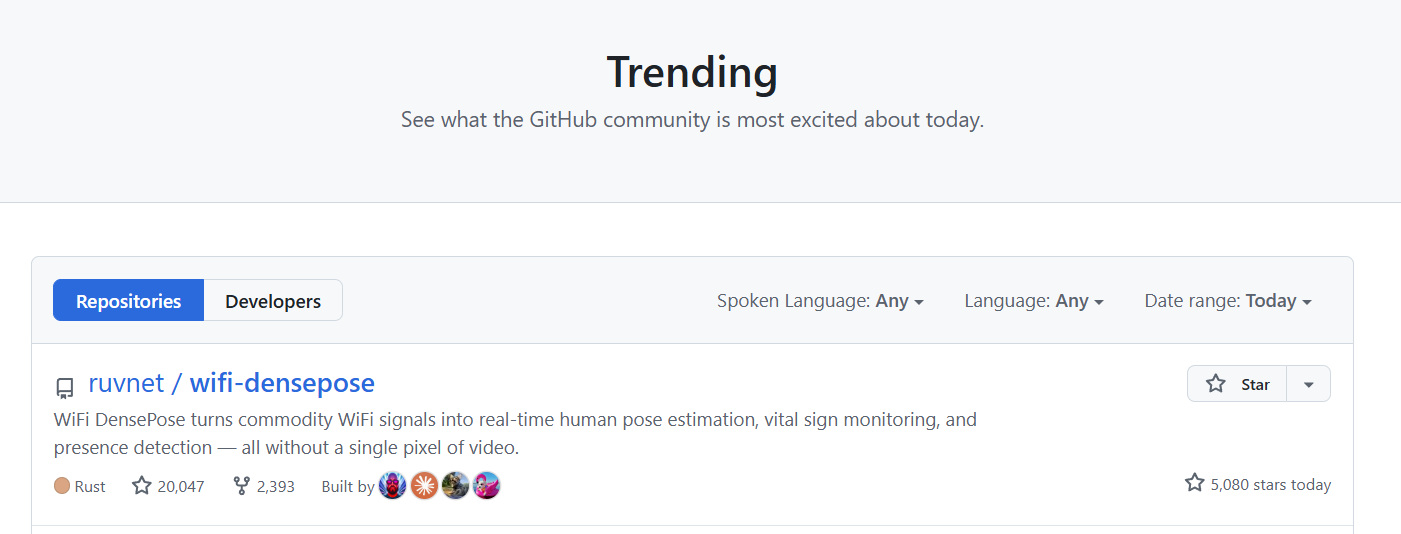
Task: Expand the arrow next to the Star button
Action: [x=1308, y=384]
